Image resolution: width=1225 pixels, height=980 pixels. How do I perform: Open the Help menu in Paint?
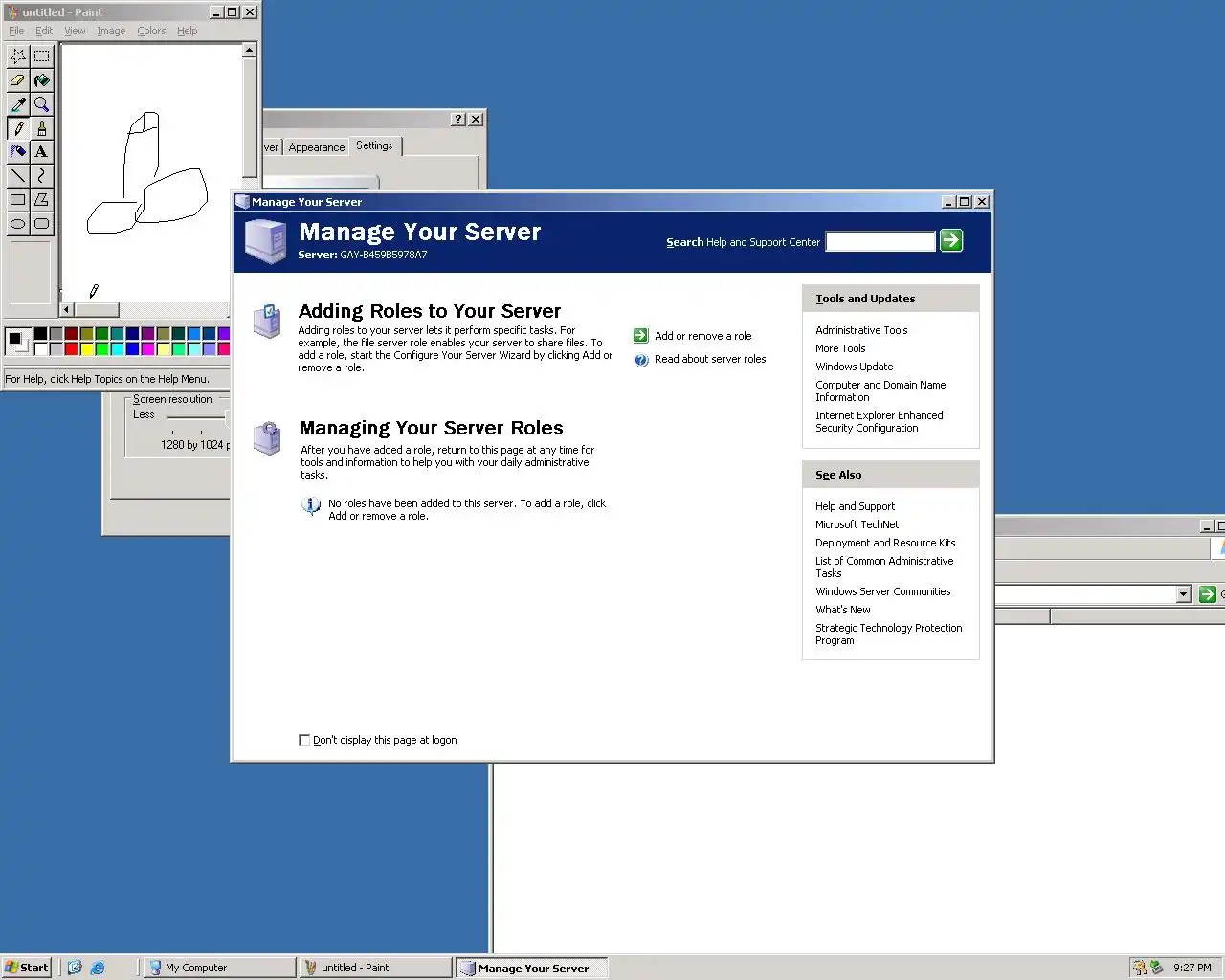188,31
